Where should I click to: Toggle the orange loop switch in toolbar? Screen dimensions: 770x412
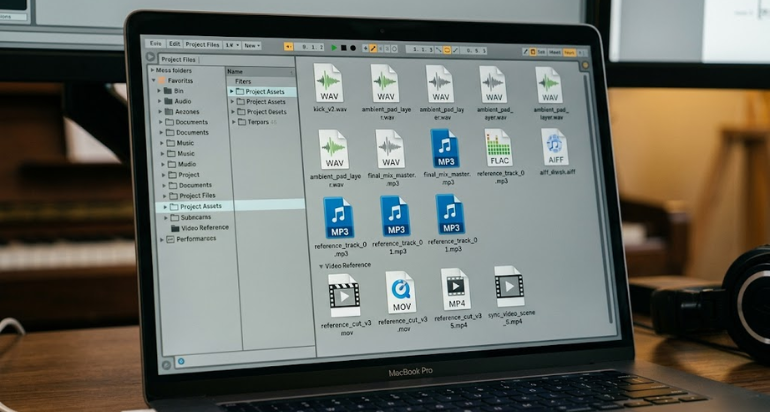tap(447, 50)
